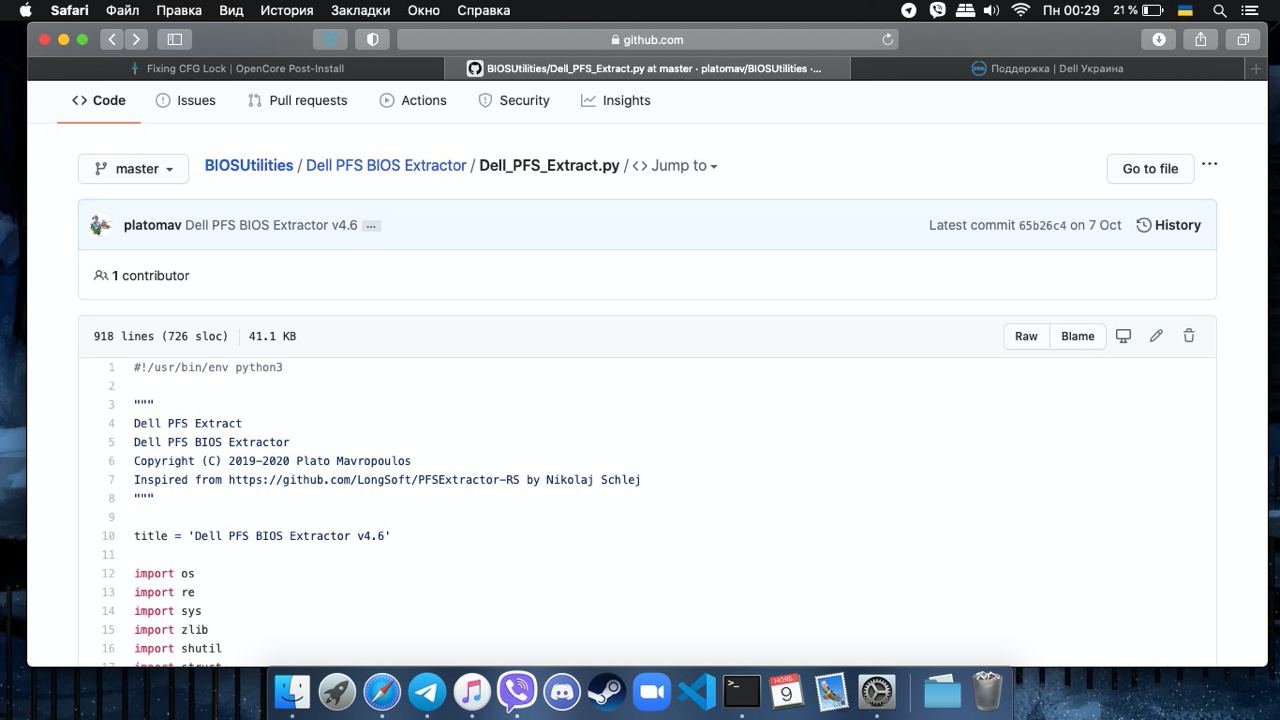Open the Security tab

click(x=514, y=100)
